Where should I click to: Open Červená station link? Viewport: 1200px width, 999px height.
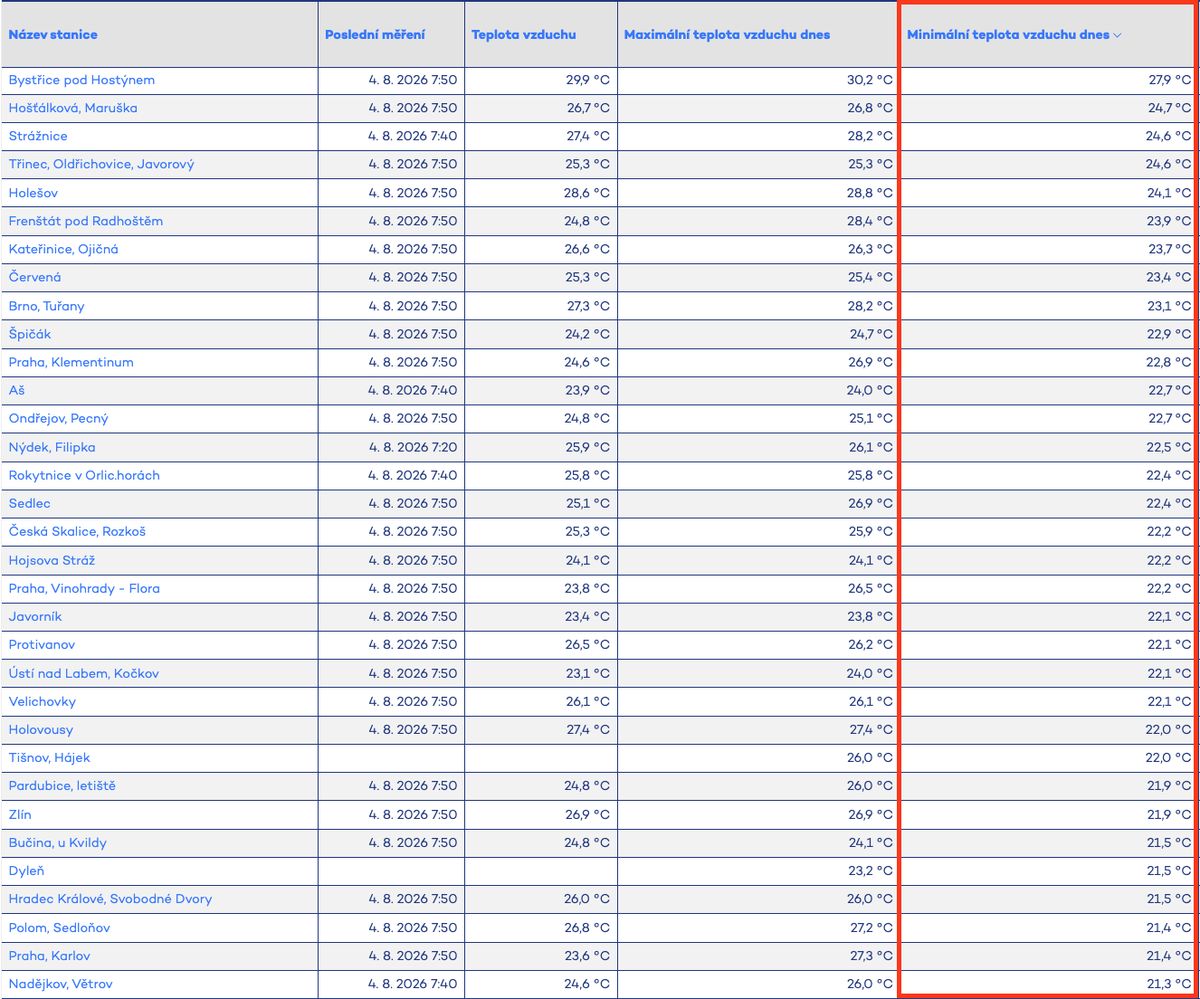click(35, 277)
